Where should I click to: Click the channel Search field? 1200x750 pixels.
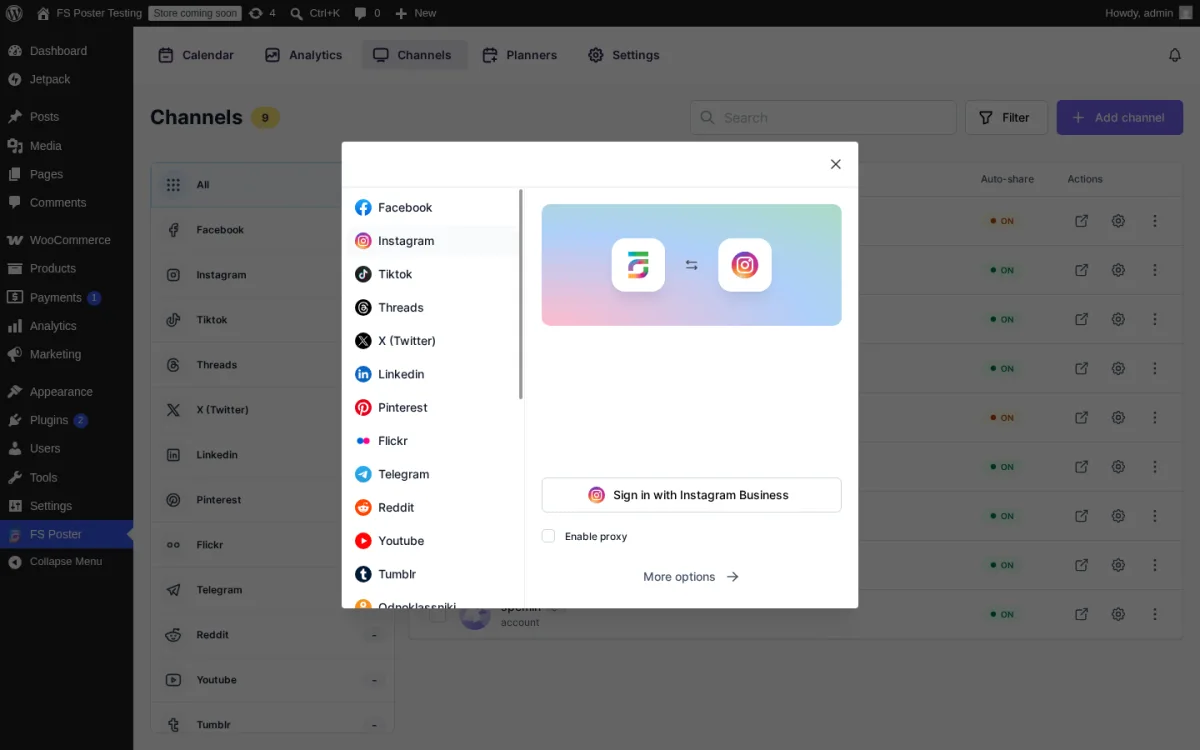(823, 117)
